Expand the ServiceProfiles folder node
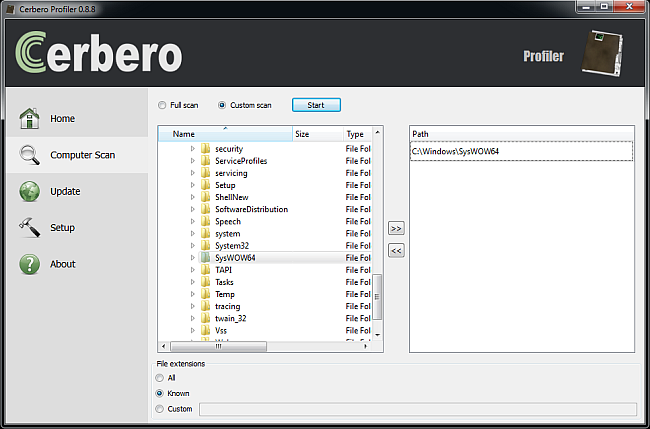Viewport: 650px width, 429px height. [x=193, y=161]
